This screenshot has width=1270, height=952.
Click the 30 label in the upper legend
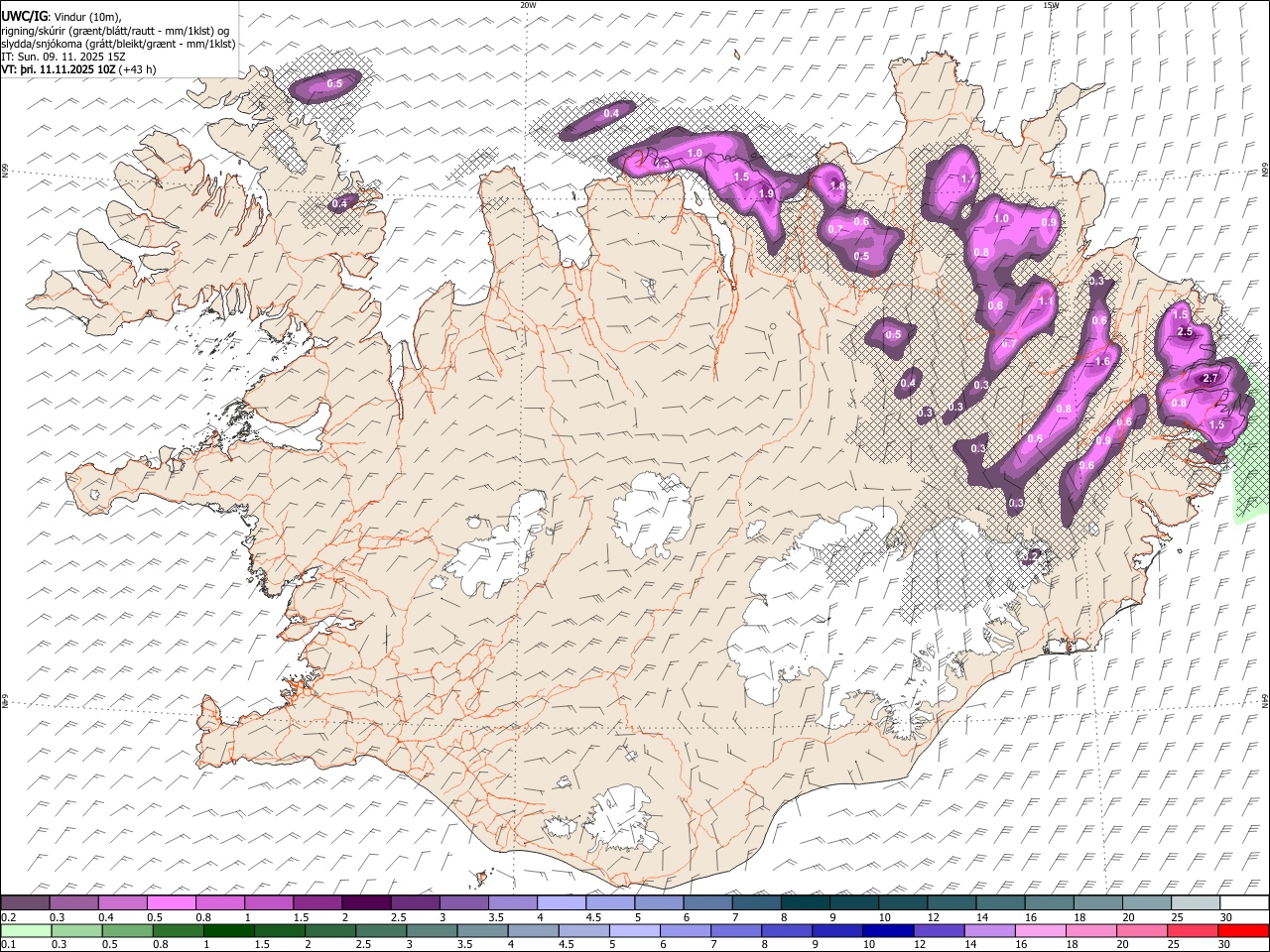pos(1225,917)
